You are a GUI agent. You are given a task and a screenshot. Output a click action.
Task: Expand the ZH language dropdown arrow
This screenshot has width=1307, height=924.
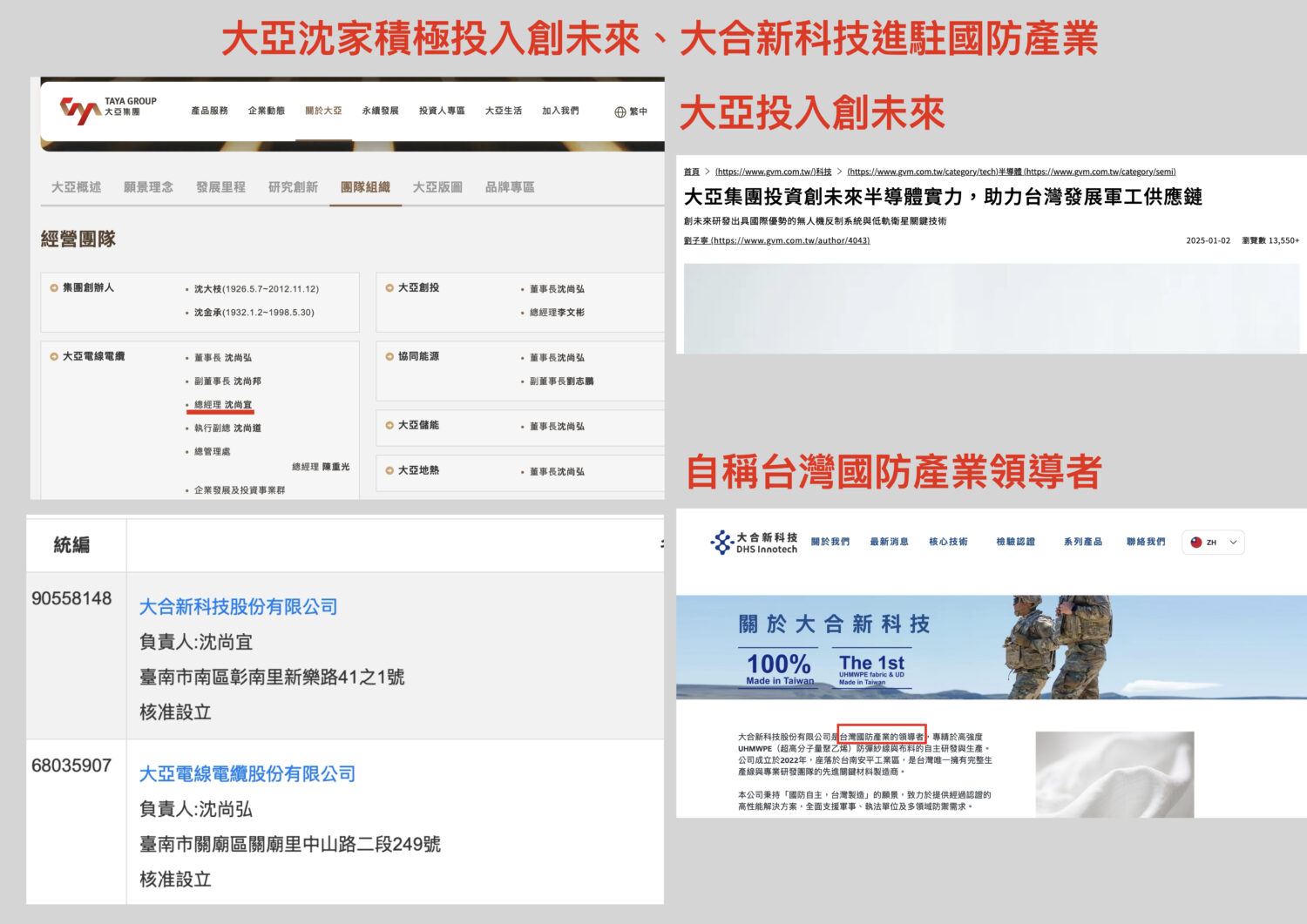tap(1233, 543)
